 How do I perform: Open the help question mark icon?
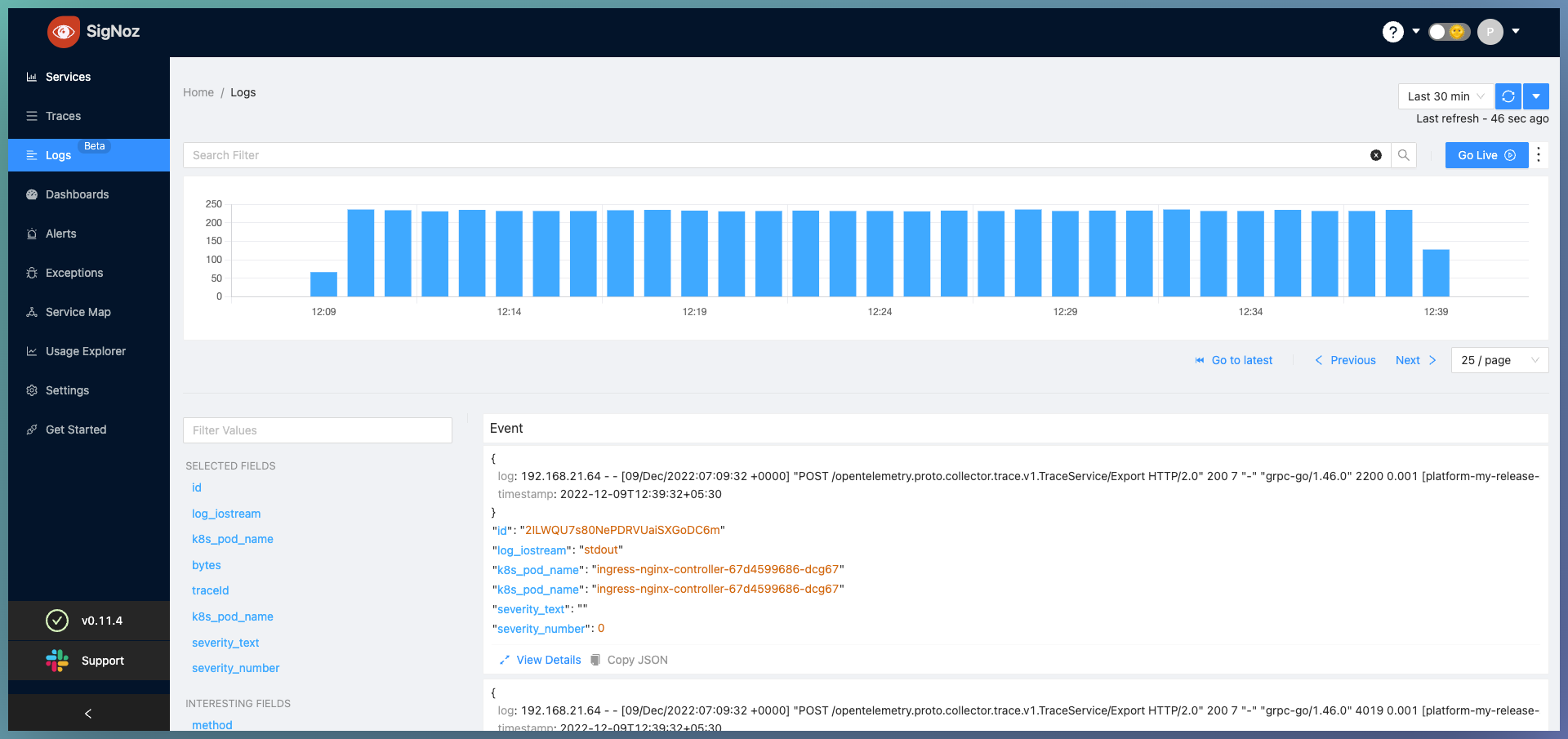(1393, 32)
